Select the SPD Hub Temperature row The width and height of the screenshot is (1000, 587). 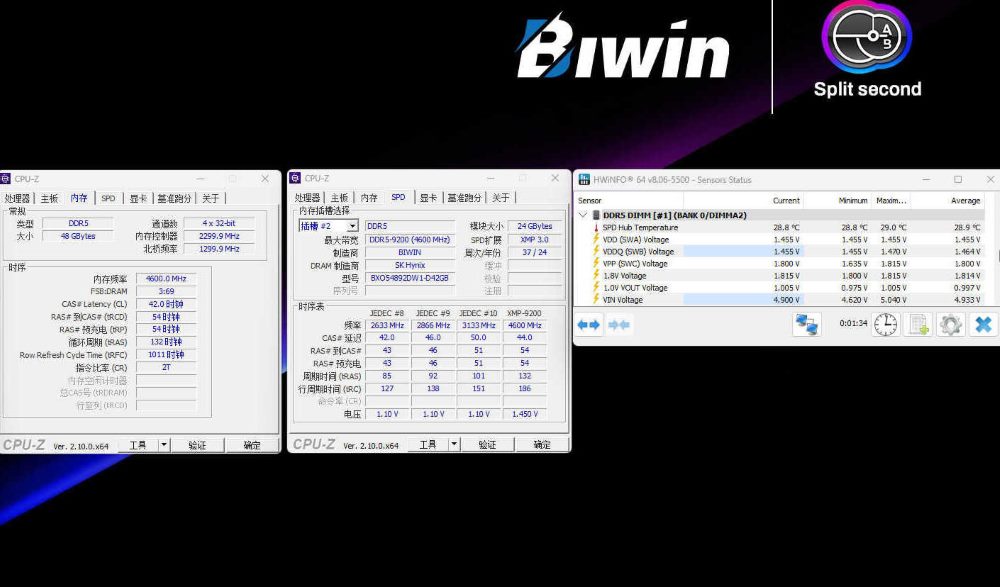pyautogui.click(x=781, y=227)
